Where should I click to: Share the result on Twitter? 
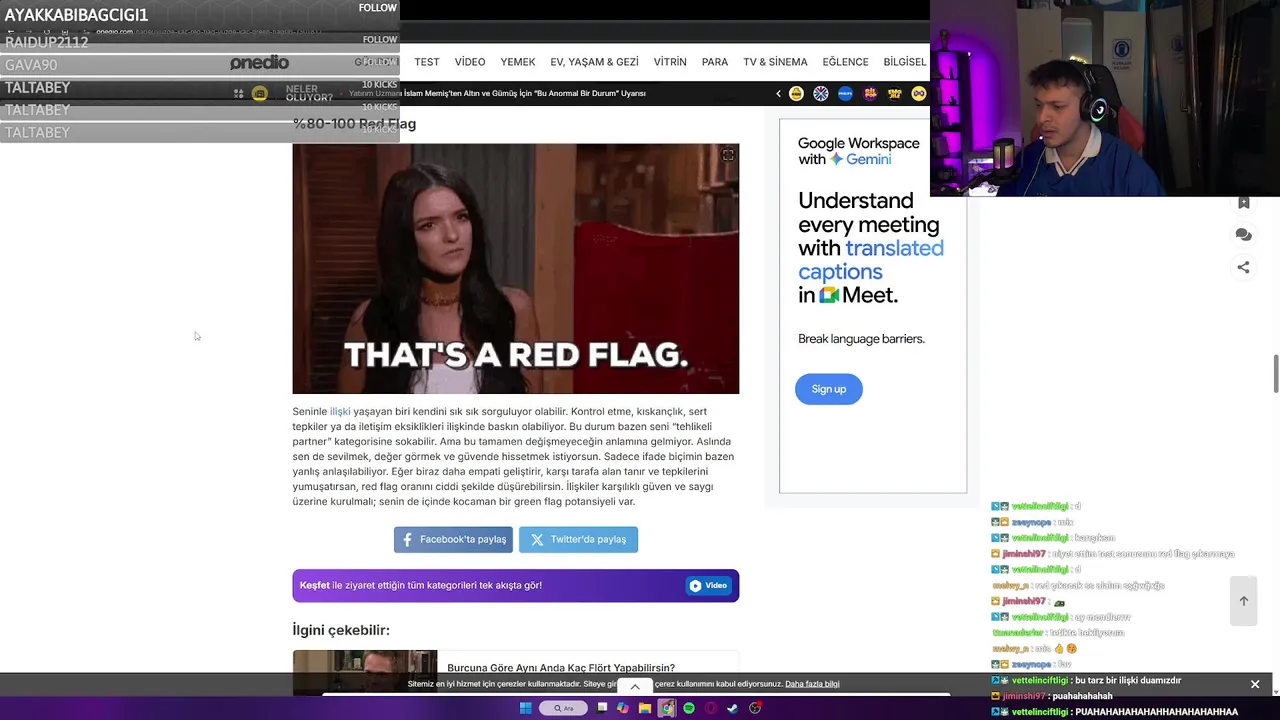(x=578, y=539)
